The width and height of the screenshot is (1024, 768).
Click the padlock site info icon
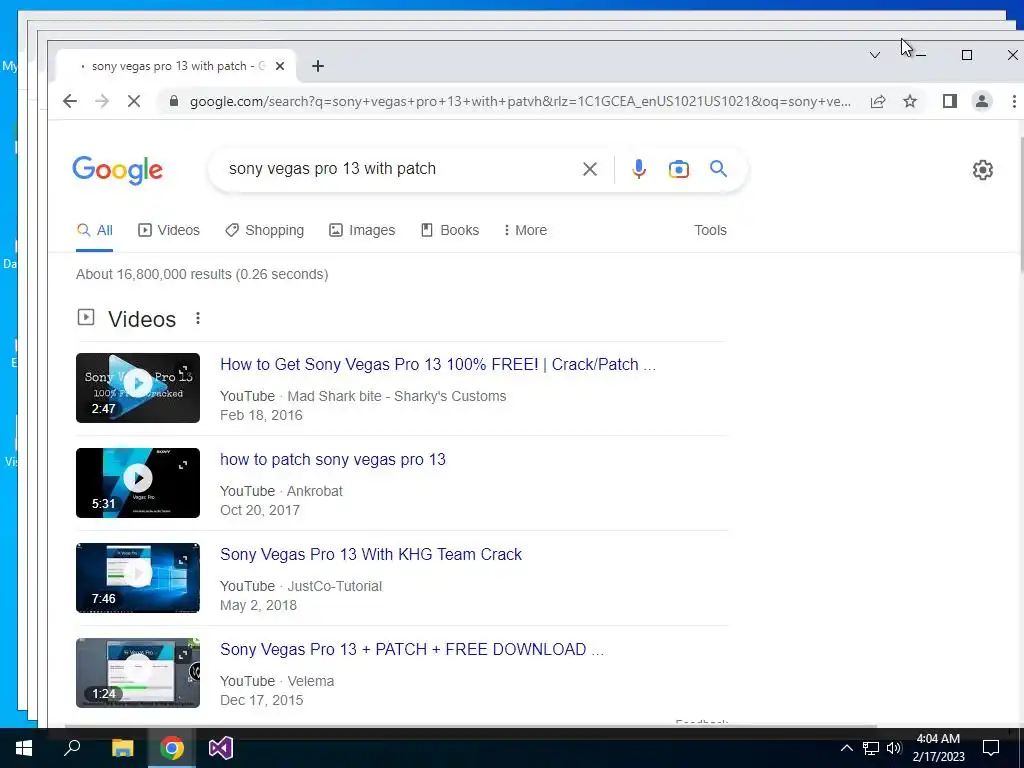click(173, 101)
